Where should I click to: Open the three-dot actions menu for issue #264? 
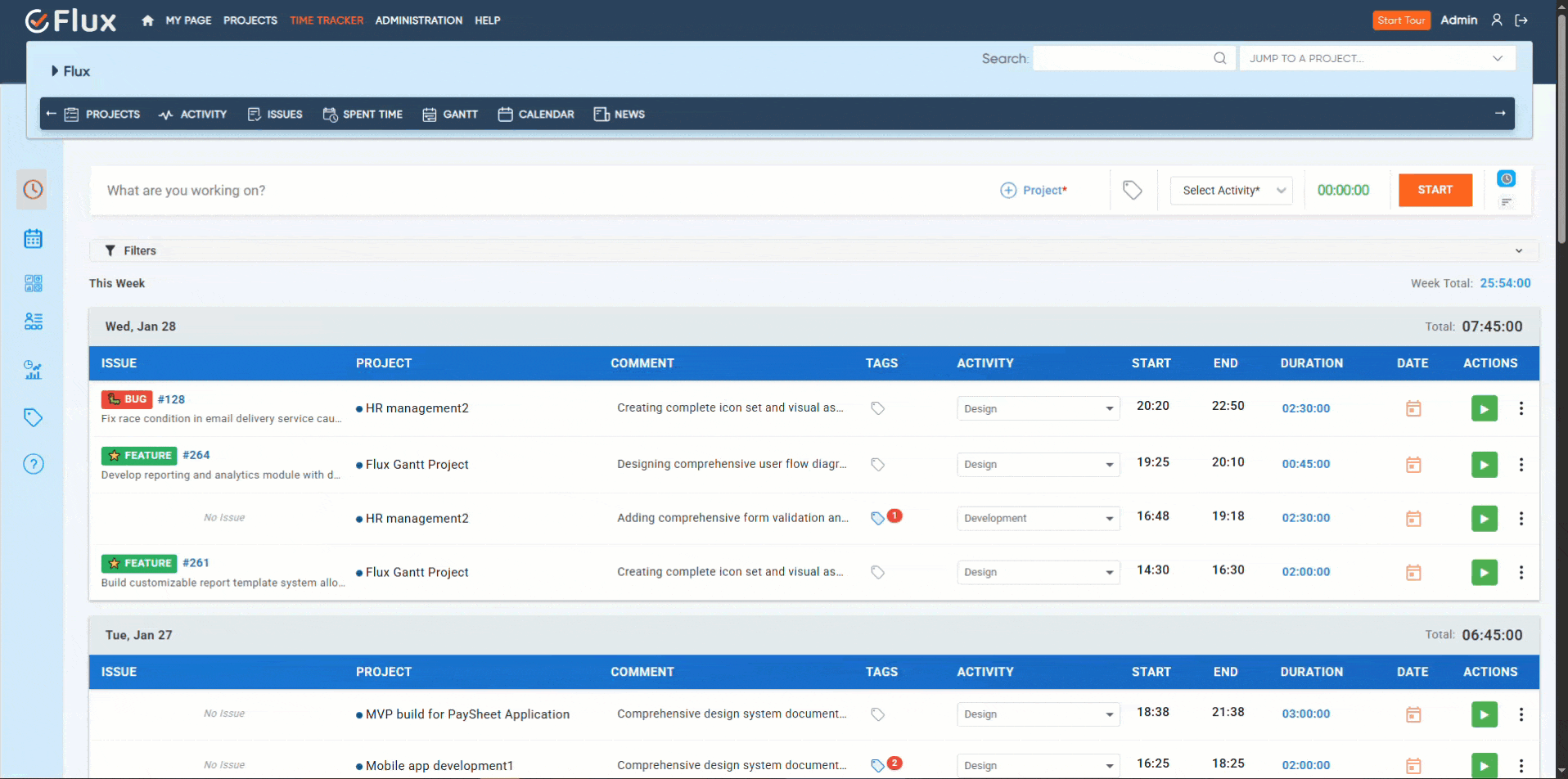[1521, 465]
